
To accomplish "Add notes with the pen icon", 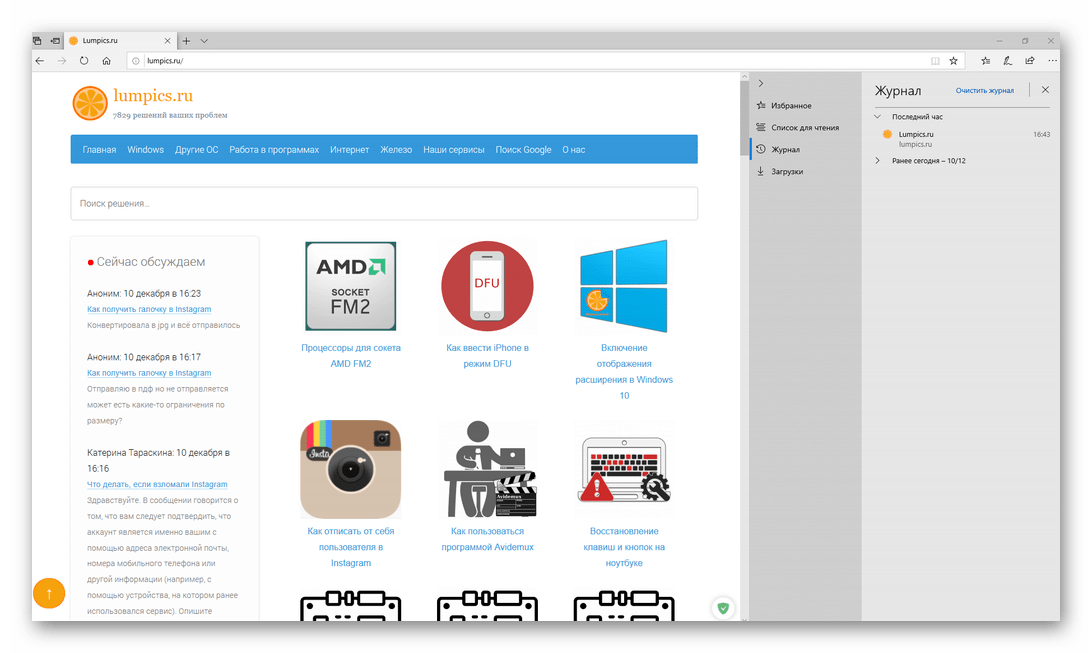I will point(1008,61).
